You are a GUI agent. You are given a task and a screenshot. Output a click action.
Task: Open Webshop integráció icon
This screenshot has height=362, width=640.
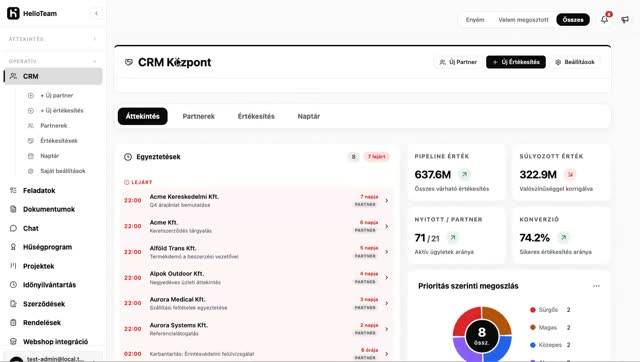(13, 342)
